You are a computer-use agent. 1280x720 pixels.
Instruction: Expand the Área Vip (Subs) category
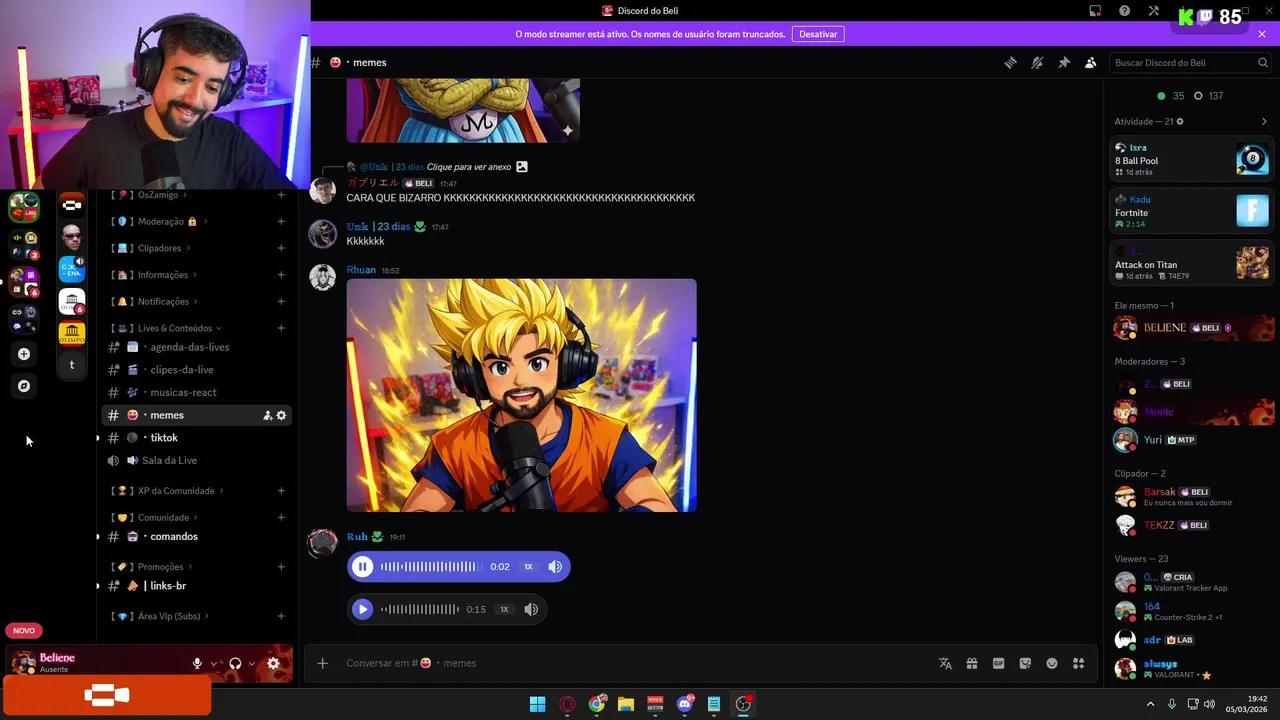point(169,616)
